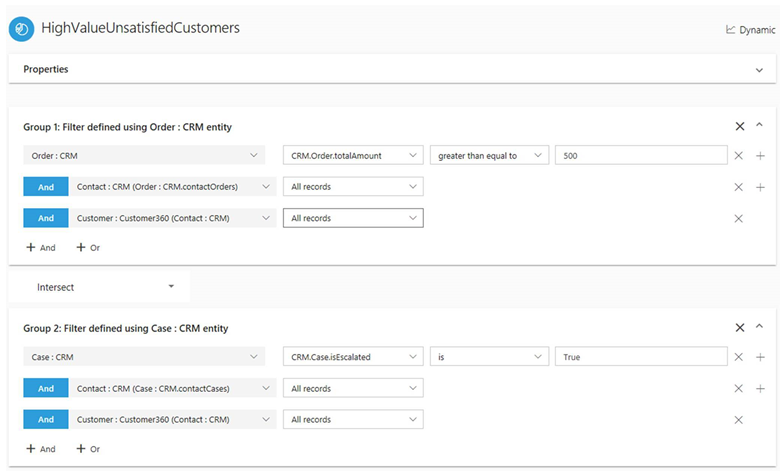This screenshot has height=471, width=782.
Task: Expand the Properties section chevron
Action: coord(759,70)
